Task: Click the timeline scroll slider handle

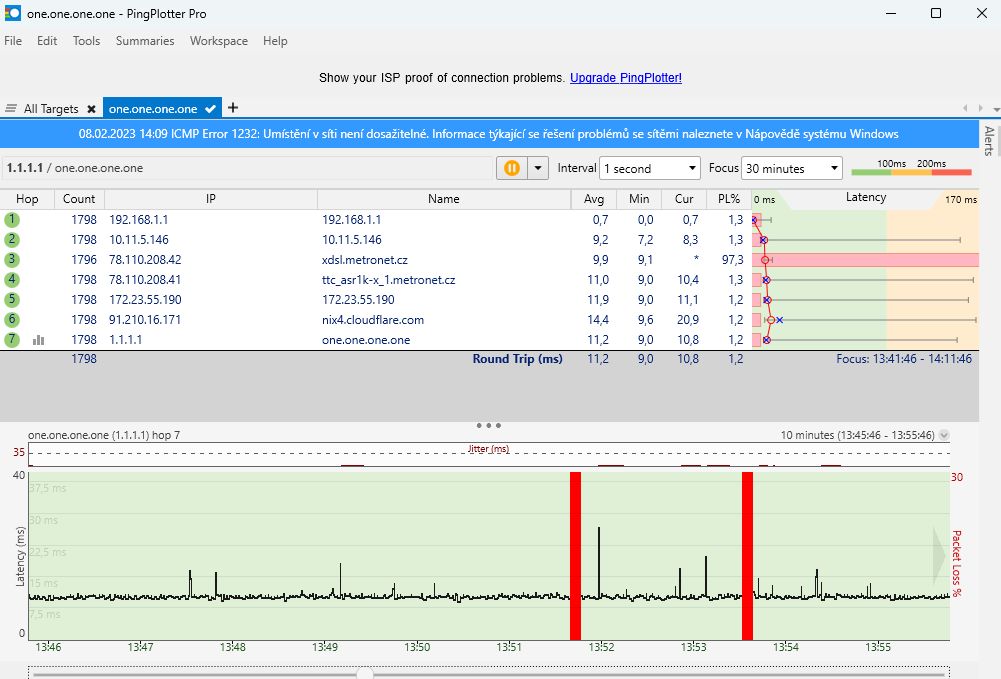Action: [x=365, y=674]
